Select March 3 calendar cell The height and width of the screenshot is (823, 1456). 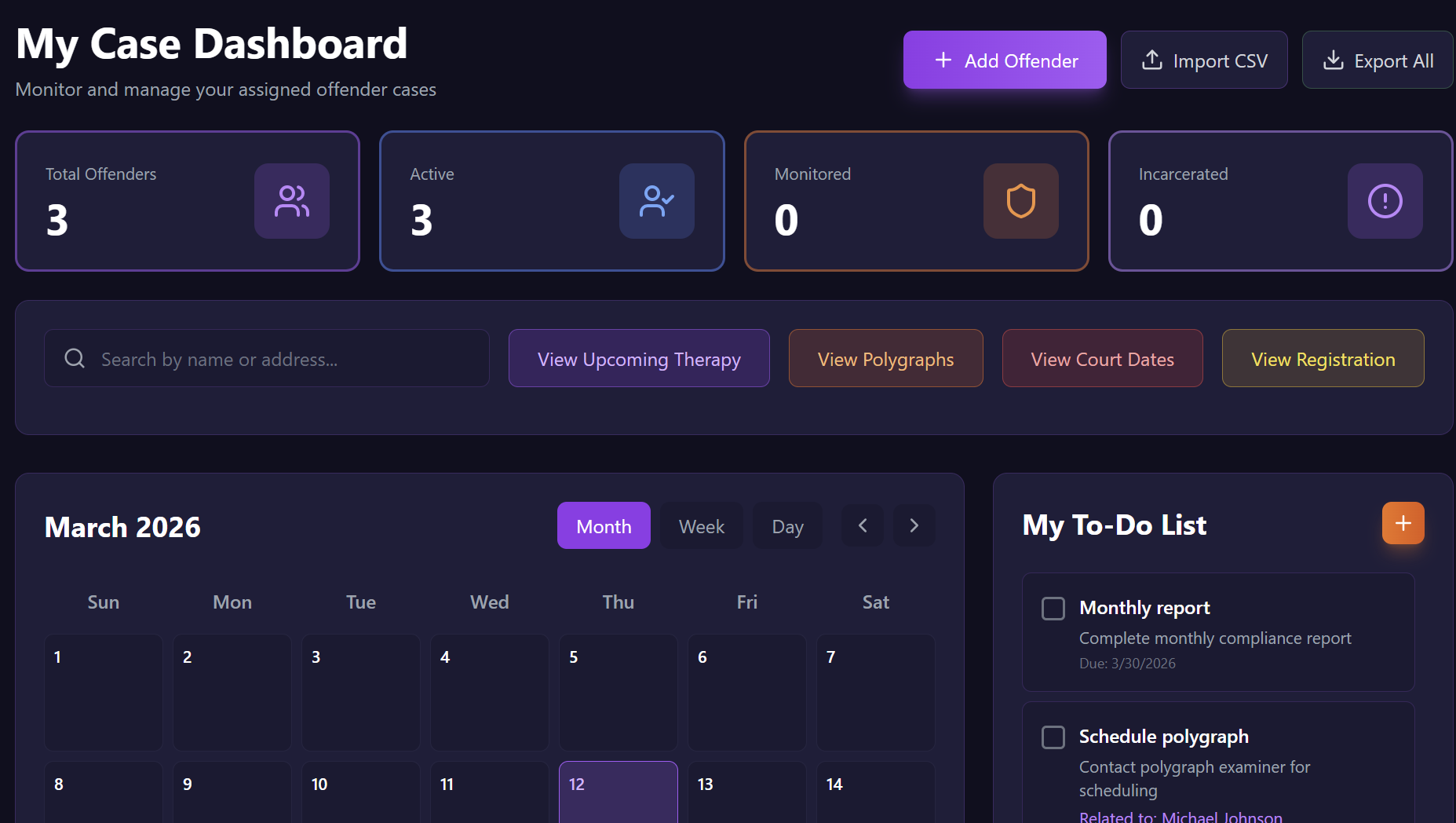click(361, 693)
